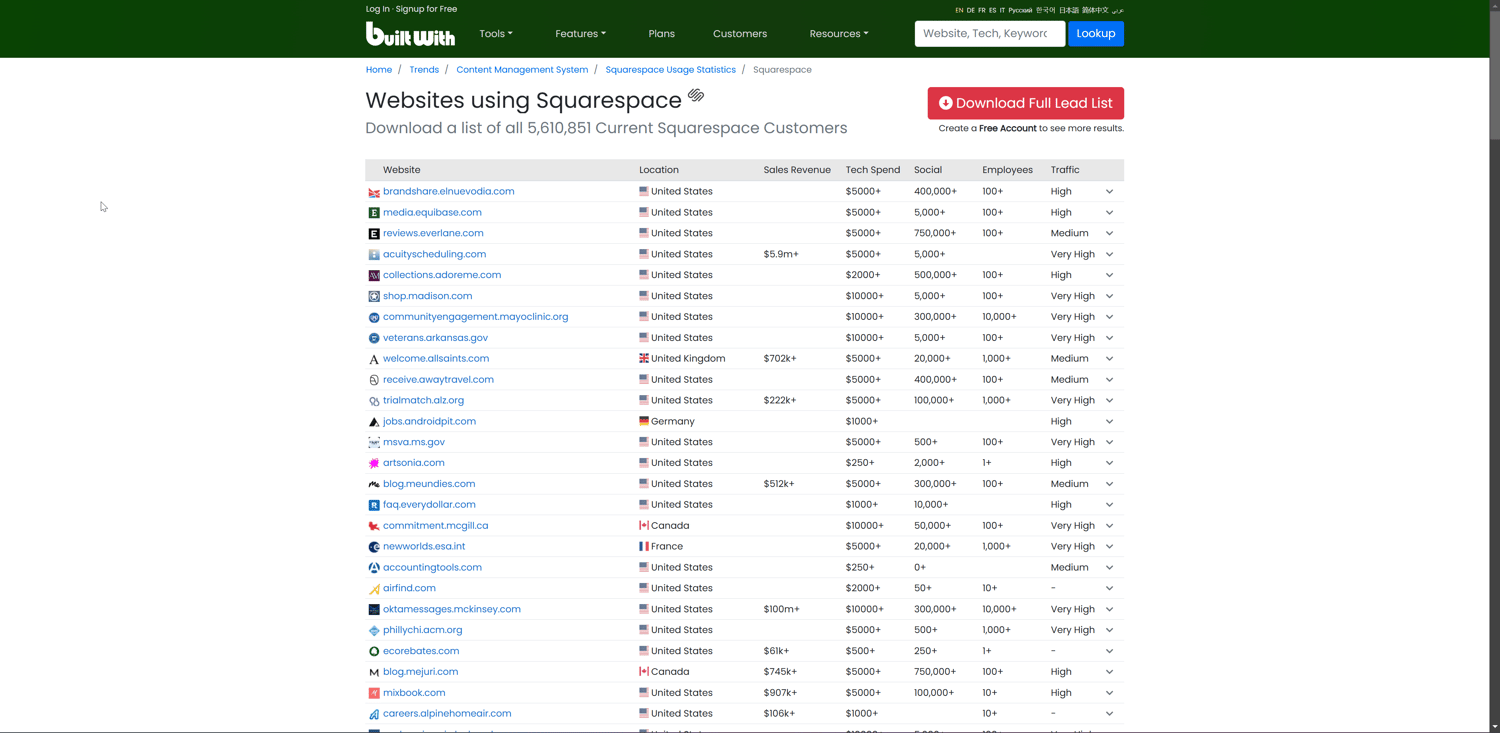
Task: Open the Customers page
Action: [740, 34]
